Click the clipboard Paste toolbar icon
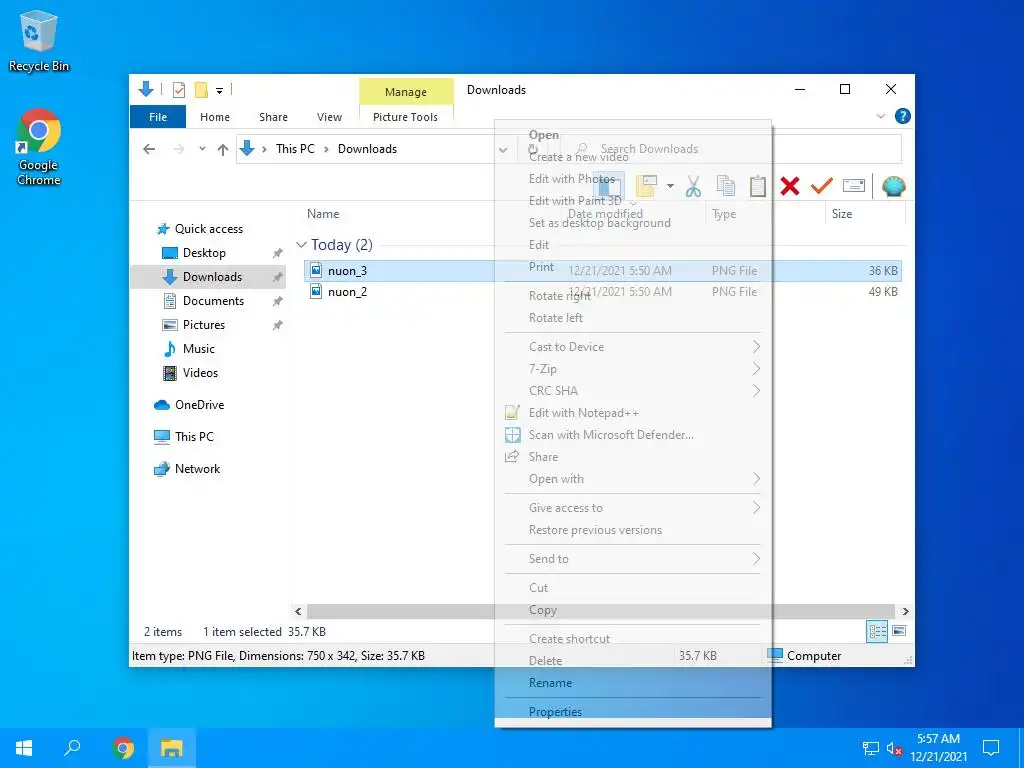The width and height of the screenshot is (1024, 768). pyautogui.click(x=758, y=186)
